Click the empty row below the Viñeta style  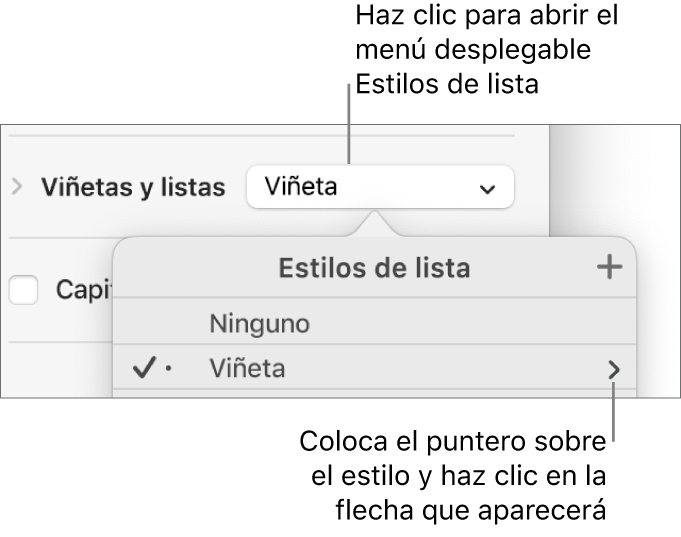(x=375, y=393)
